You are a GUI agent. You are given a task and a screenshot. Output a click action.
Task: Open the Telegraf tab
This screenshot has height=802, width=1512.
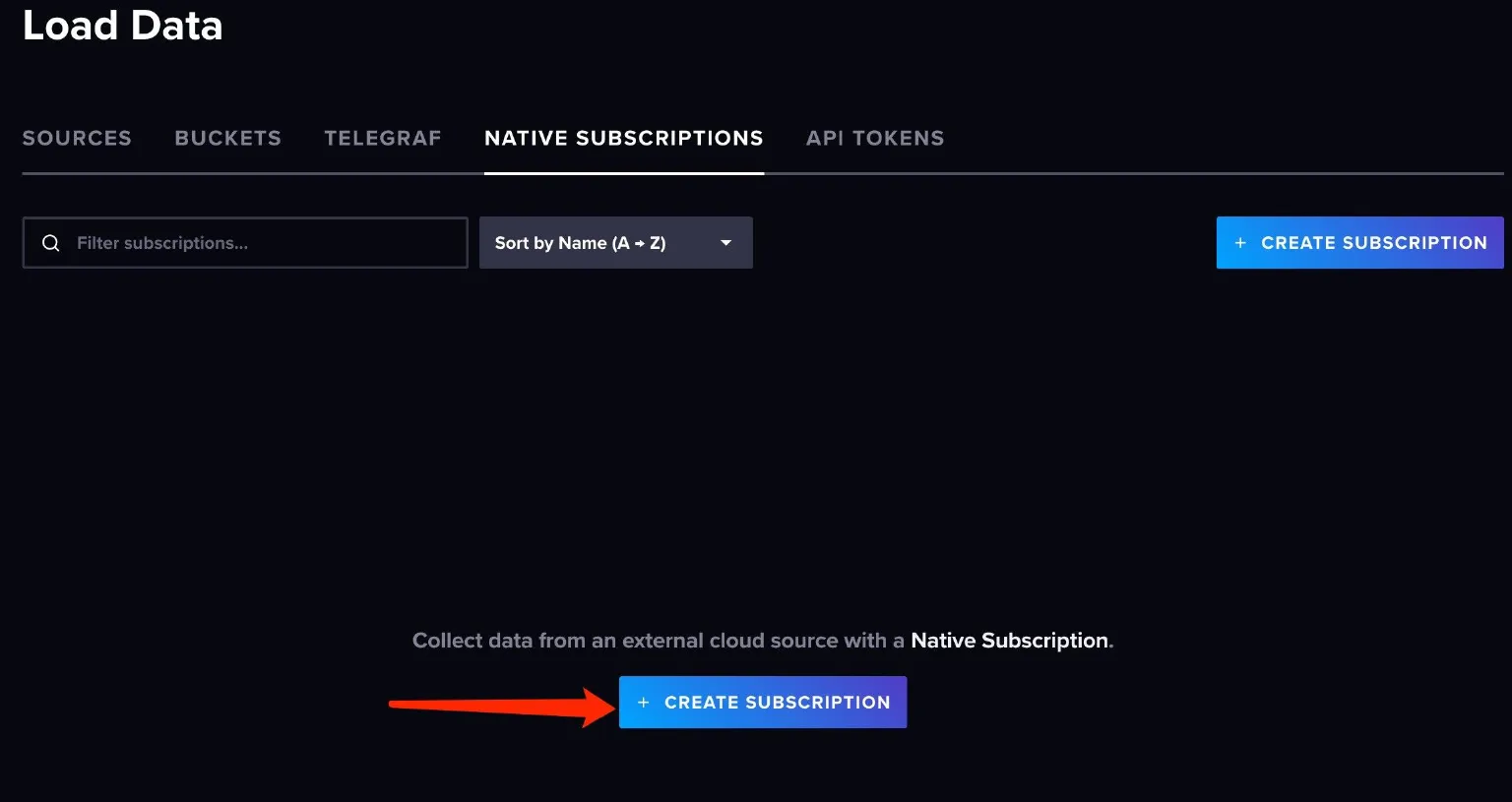(x=382, y=138)
